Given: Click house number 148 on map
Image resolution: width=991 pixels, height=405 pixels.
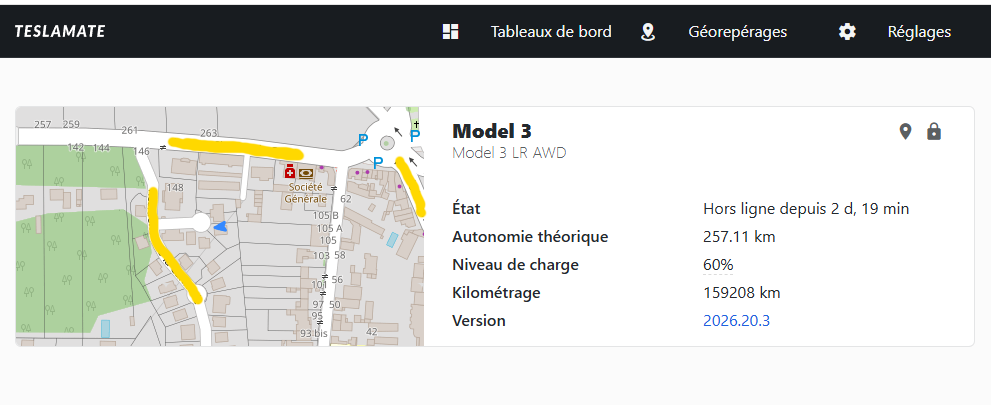Looking at the screenshot, I should [x=175, y=188].
